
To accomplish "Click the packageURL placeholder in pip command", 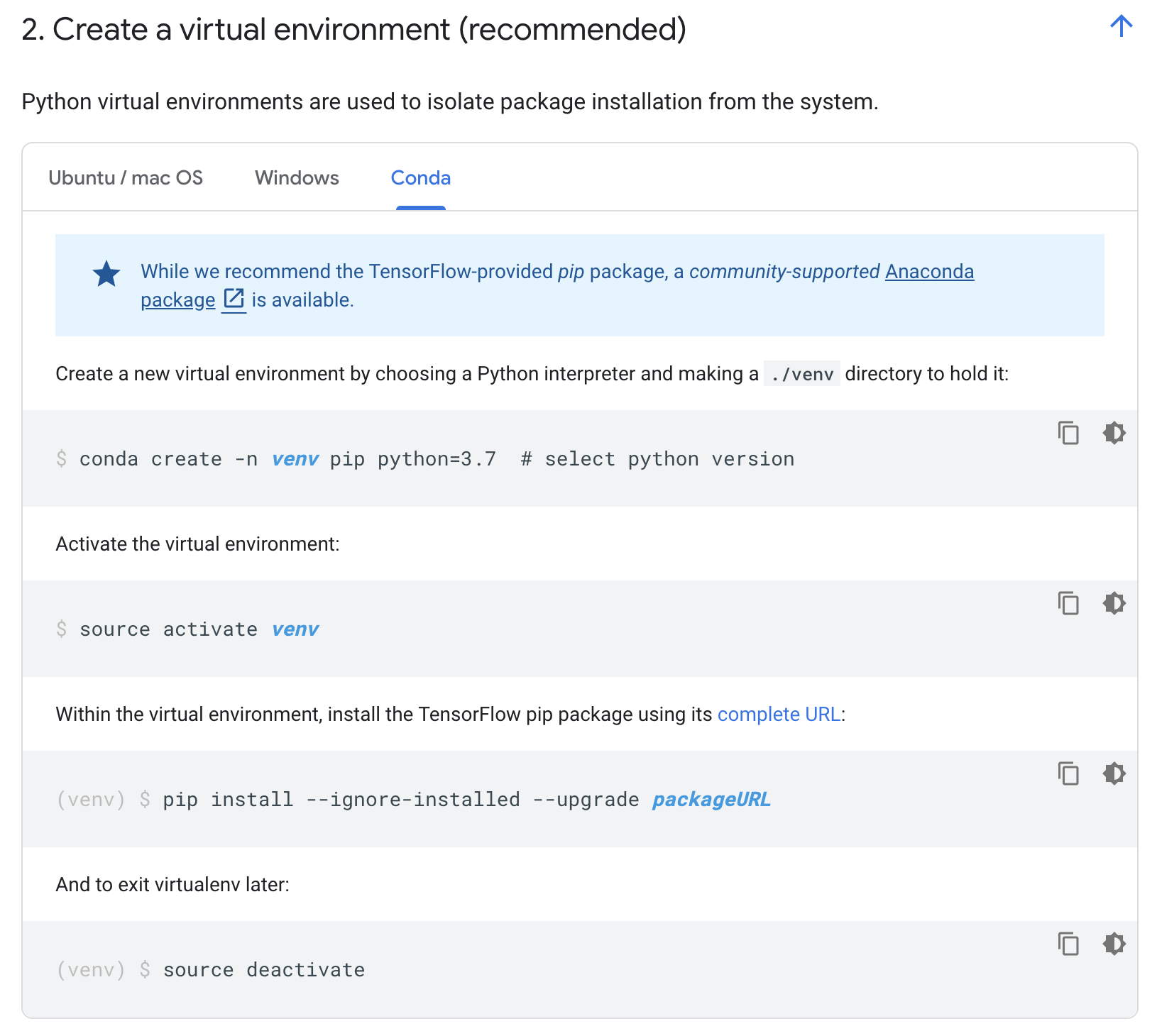I will (x=711, y=800).
